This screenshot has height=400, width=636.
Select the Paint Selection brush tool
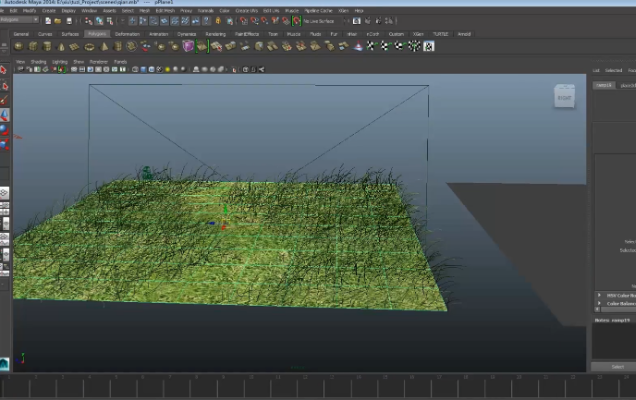pyautogui.click(x=4, y=100)
